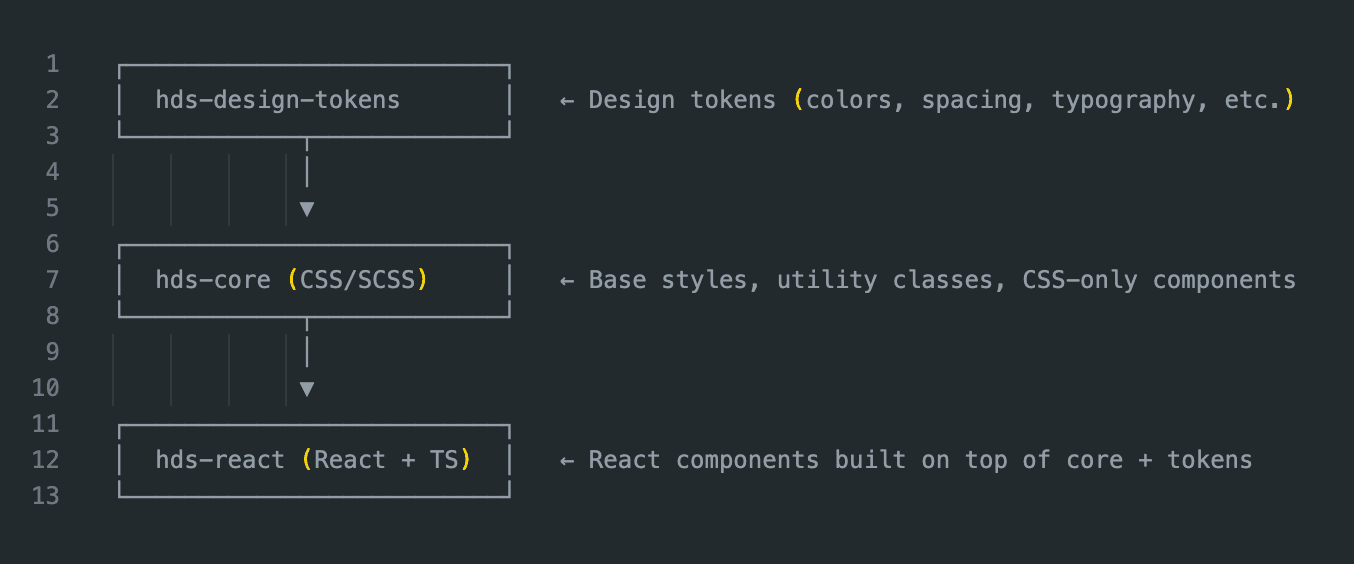The image size is (1354, 564).
Task: Click the "CSS/SCSS" text inside parentheses
Action: 357,280
